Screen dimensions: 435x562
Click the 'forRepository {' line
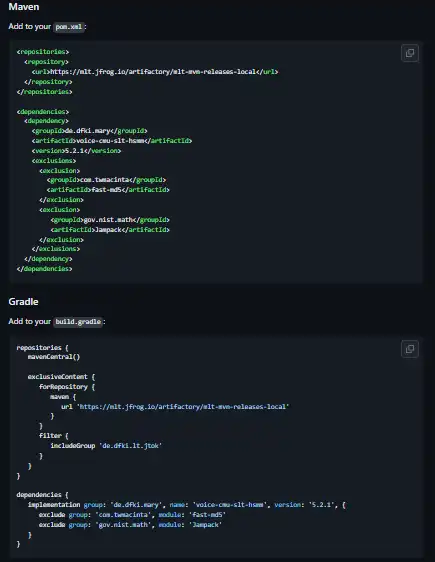click(67, 387)
